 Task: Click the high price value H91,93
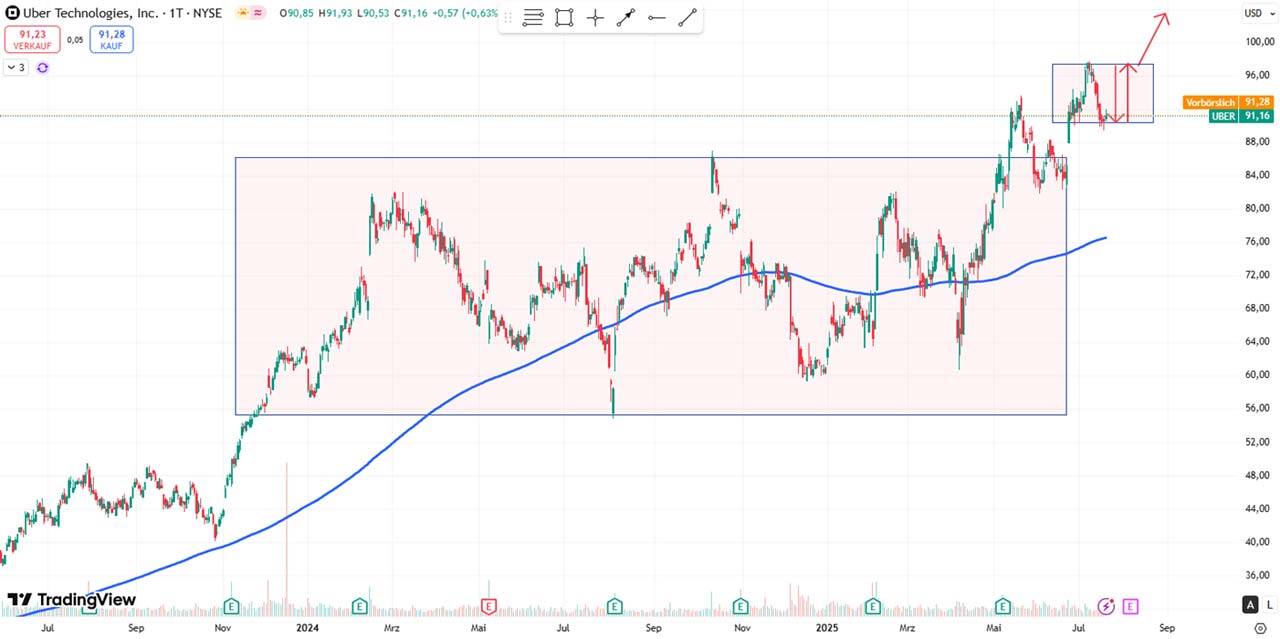coord(336,13)
